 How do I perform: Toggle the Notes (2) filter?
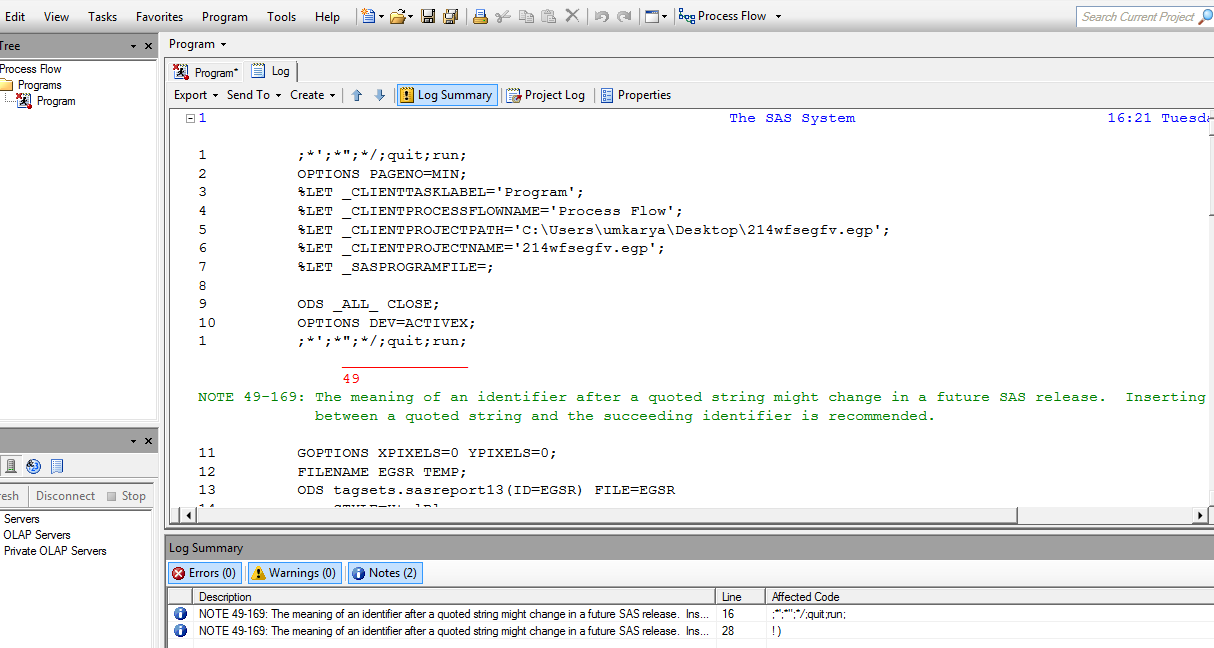[385, 573]
